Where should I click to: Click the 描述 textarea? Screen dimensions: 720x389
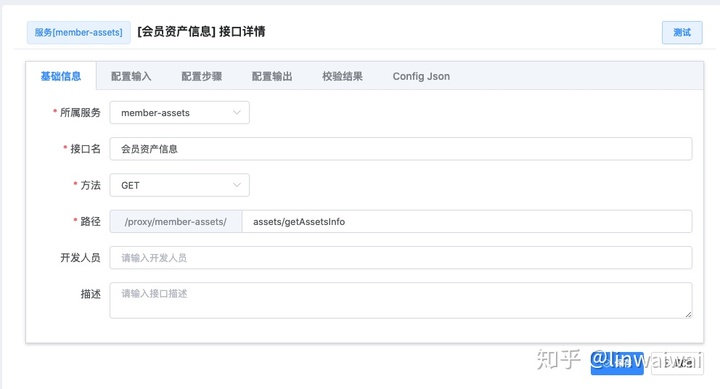[x=400, y=300]
